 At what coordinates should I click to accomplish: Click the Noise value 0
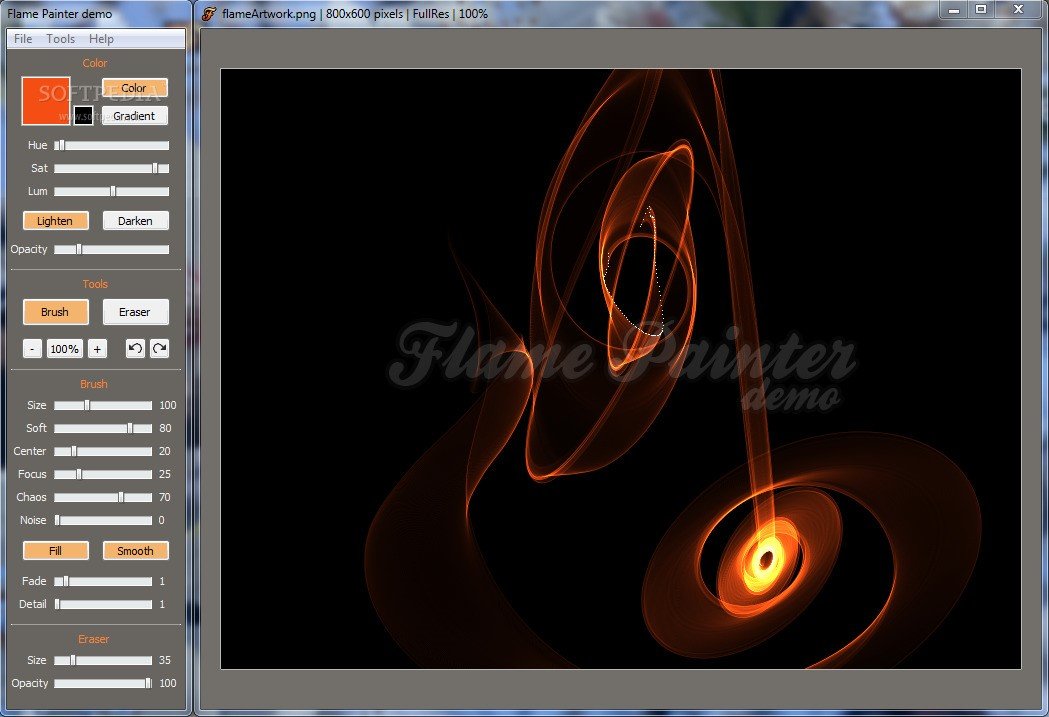coord(161,520)
